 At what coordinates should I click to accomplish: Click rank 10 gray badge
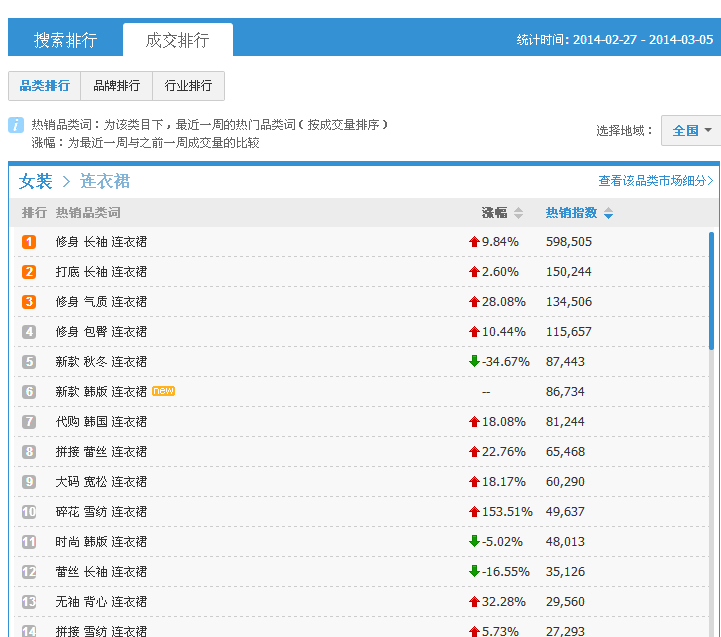tap(29, 511)
